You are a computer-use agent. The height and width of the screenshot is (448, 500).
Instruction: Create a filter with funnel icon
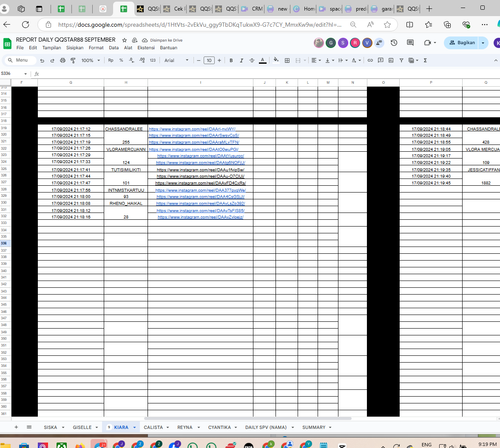coord(401,60)
